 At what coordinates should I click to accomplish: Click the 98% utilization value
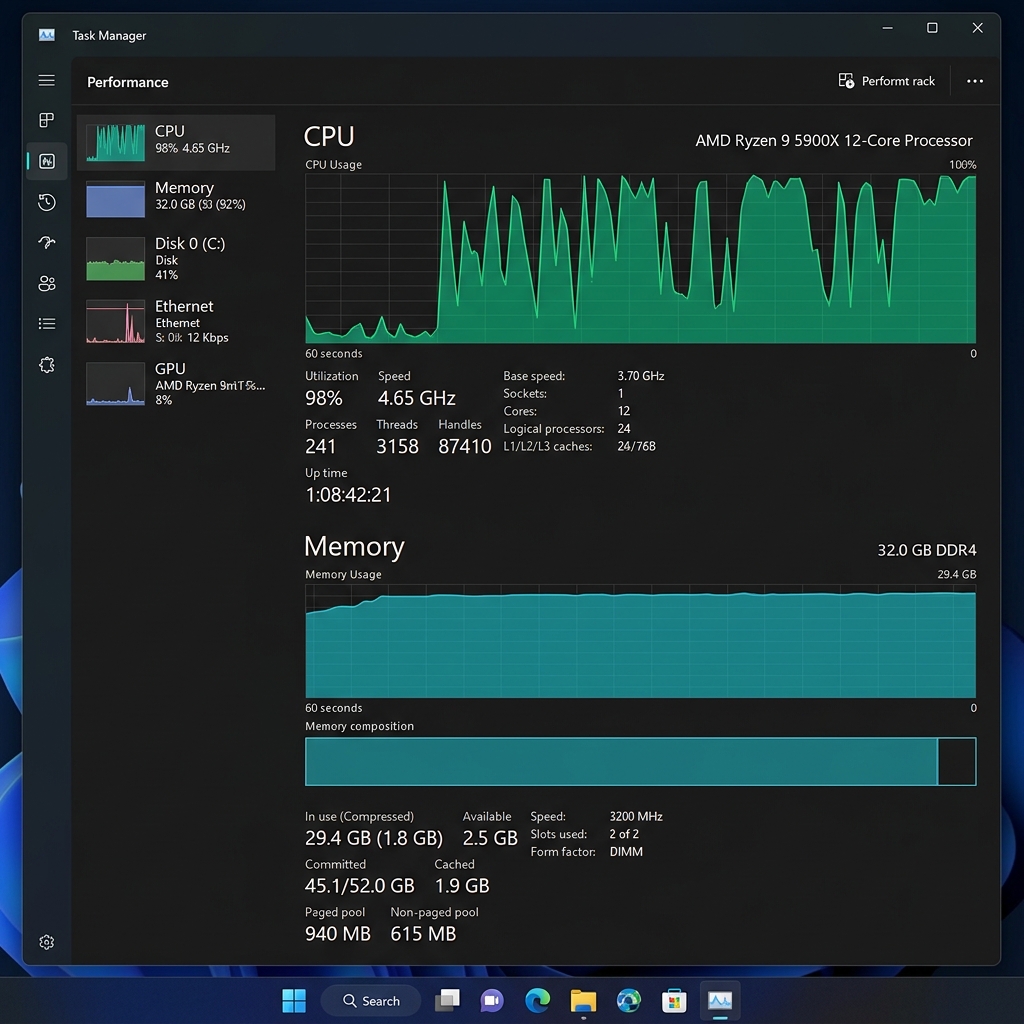coord(323,398)
